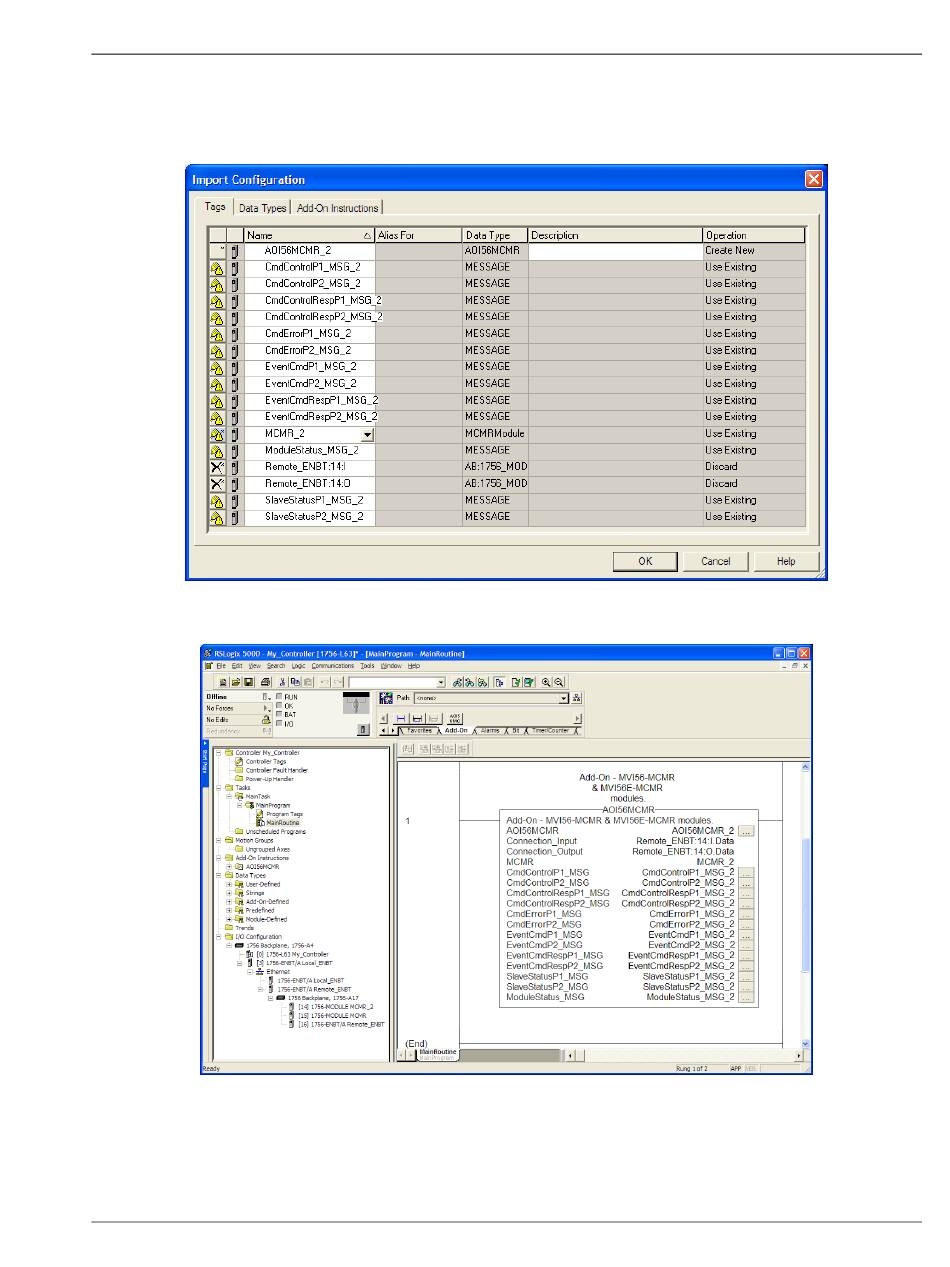Click the rung element icon left of Favorites tabs
The image size is (950, 1267).
click(400, 718)
